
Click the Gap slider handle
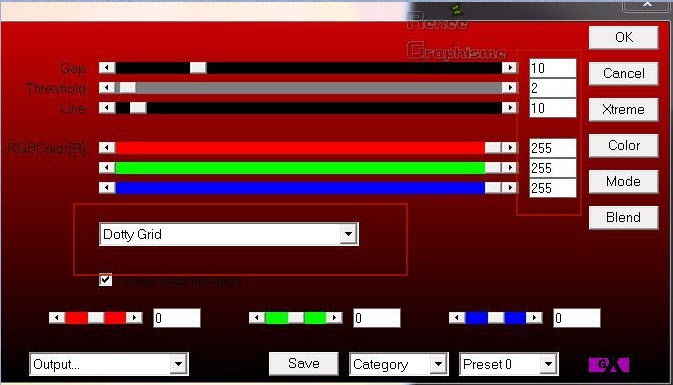click(x=198, y=68)
